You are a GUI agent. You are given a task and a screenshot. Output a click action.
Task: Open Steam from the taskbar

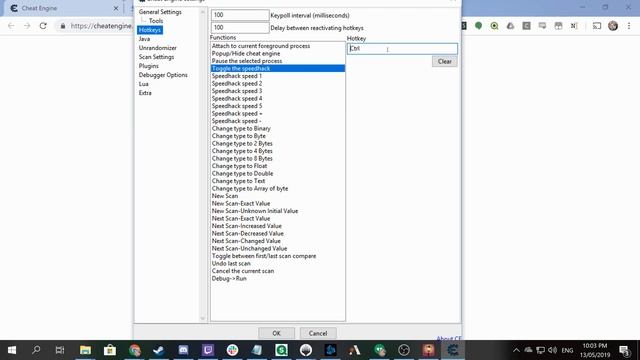pyautogui.click(x=158, y=350)
